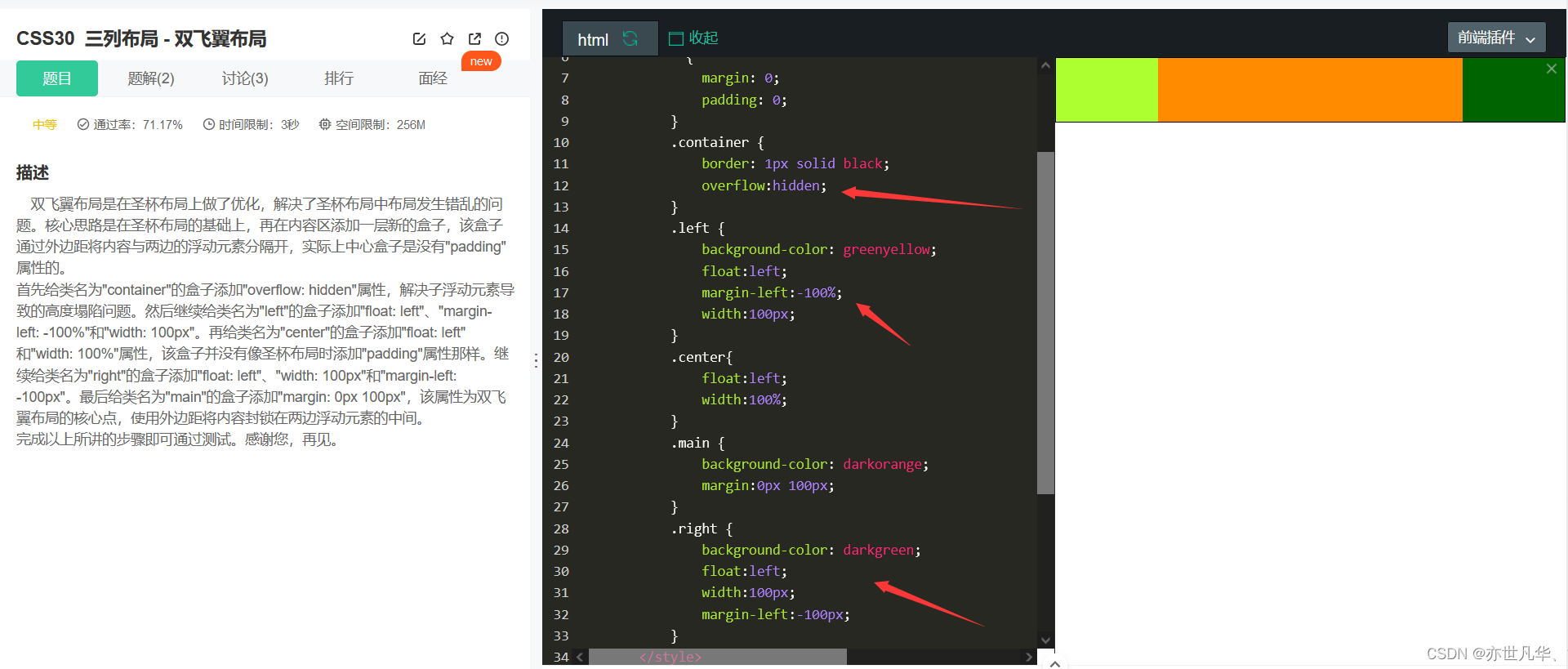Click the horizontal scroll-right arrow
1568x669 pixels.
1028,657
